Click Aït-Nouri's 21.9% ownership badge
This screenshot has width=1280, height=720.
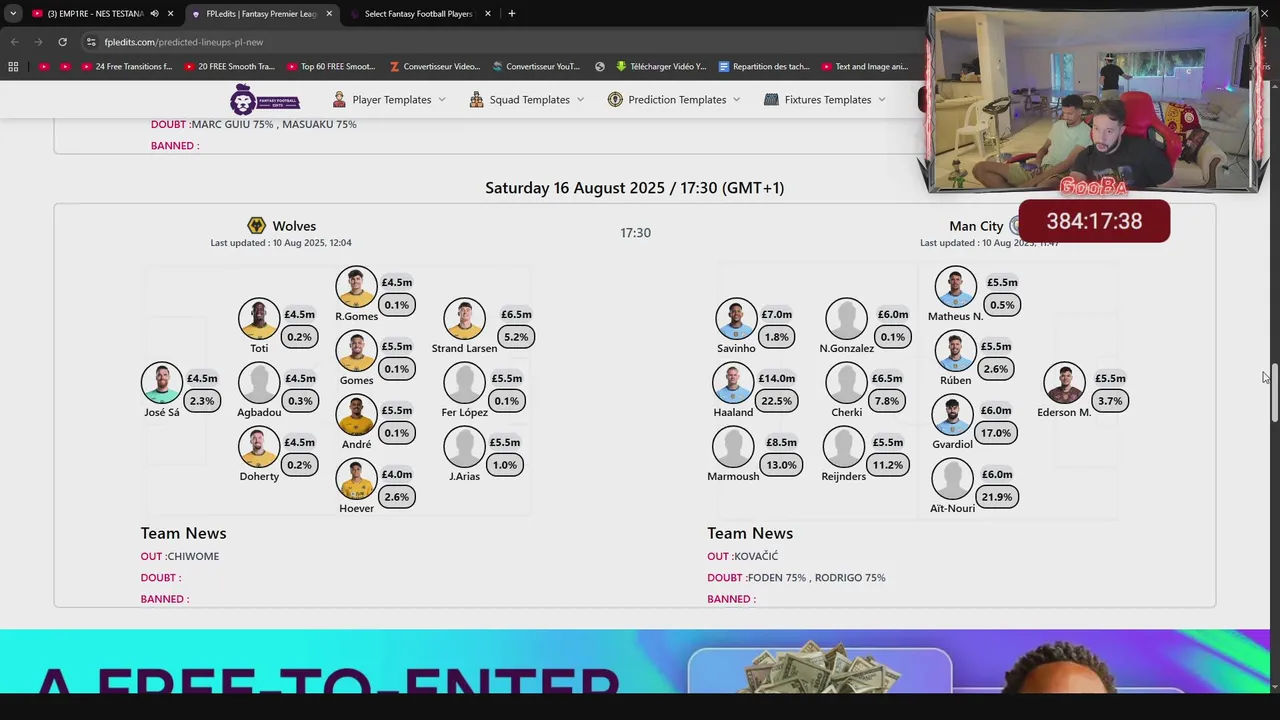(997, 497)
